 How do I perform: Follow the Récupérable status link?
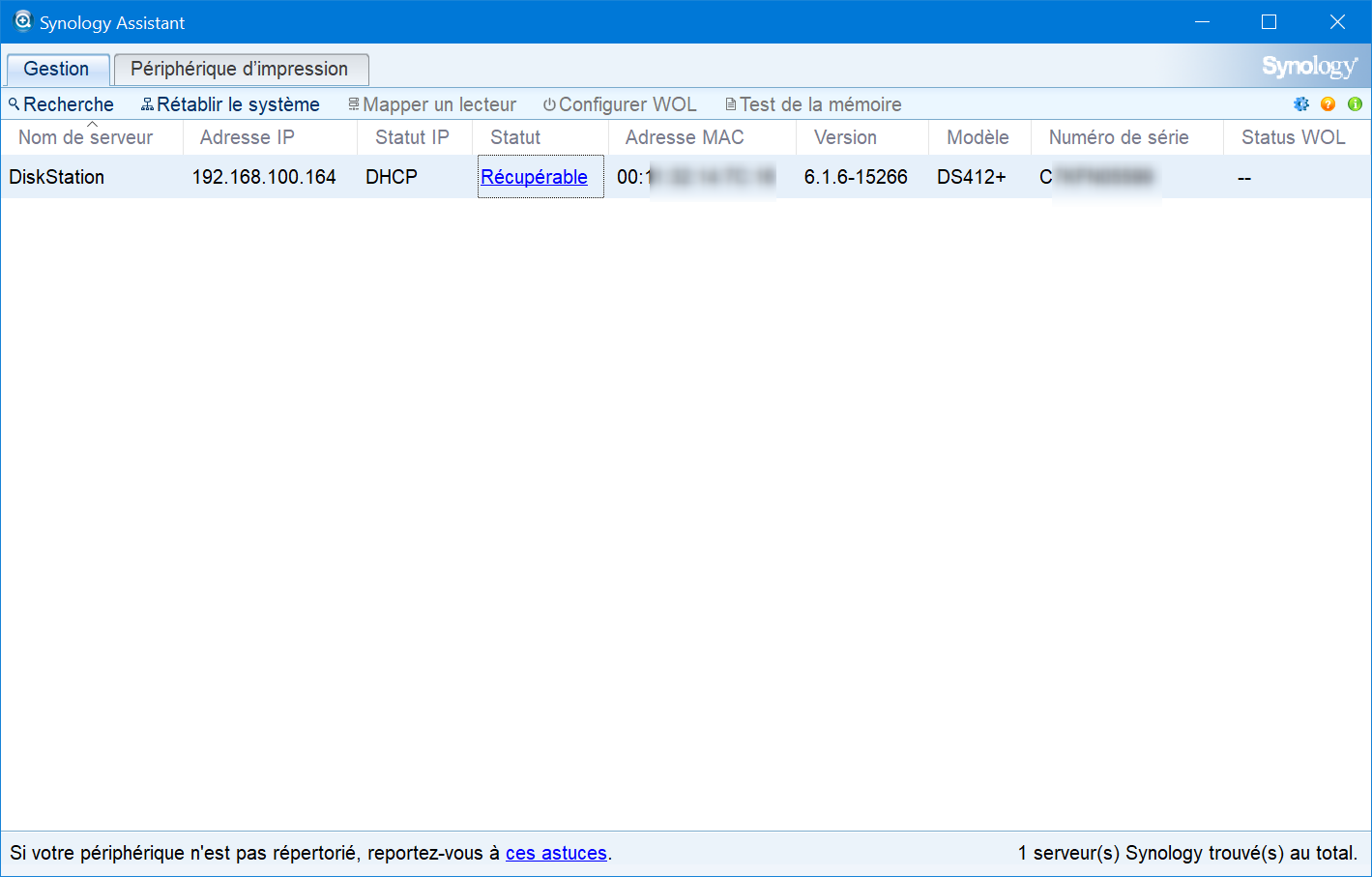tap(534, 177)
